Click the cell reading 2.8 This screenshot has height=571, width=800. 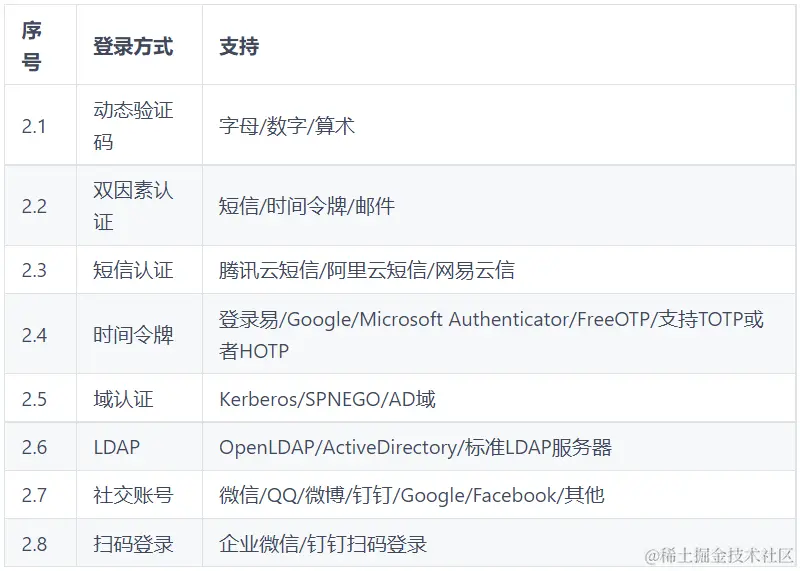pos(40,543)
